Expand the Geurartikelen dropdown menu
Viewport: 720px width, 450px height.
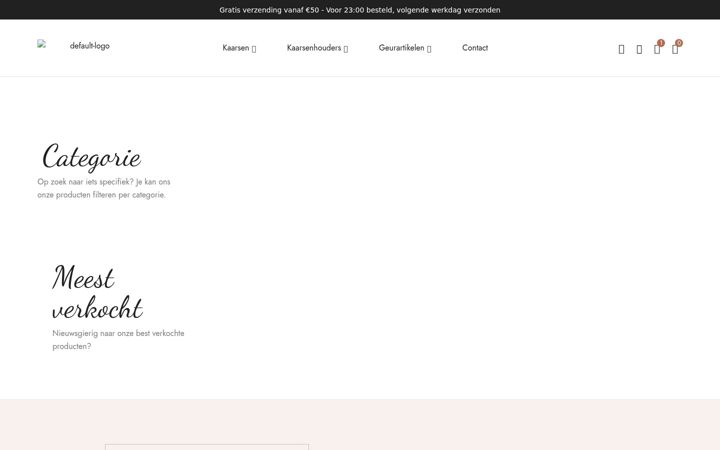(x=405, y=48)
